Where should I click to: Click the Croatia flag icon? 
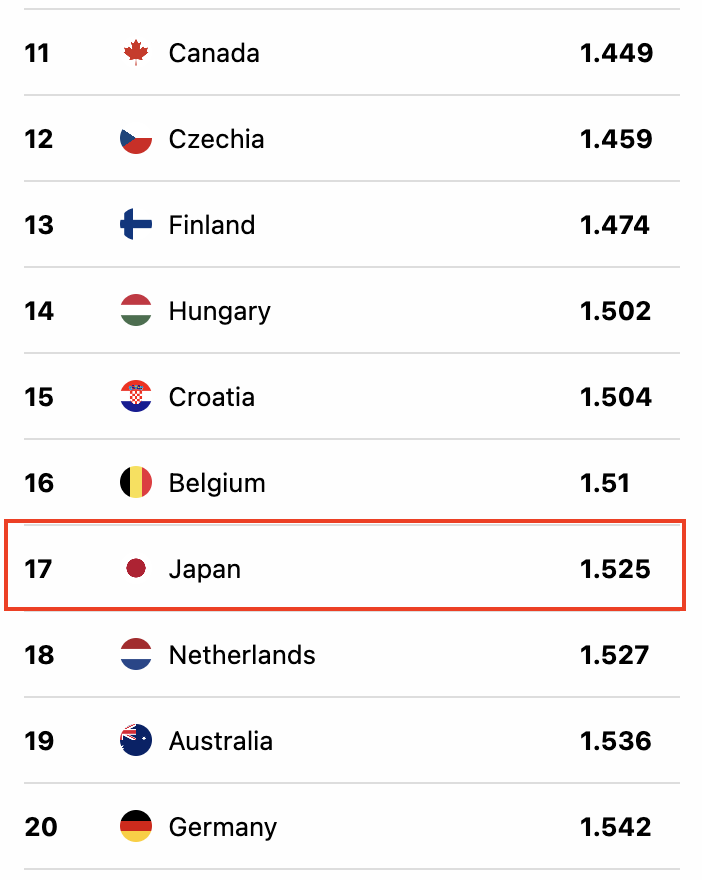tap(136, 397)
